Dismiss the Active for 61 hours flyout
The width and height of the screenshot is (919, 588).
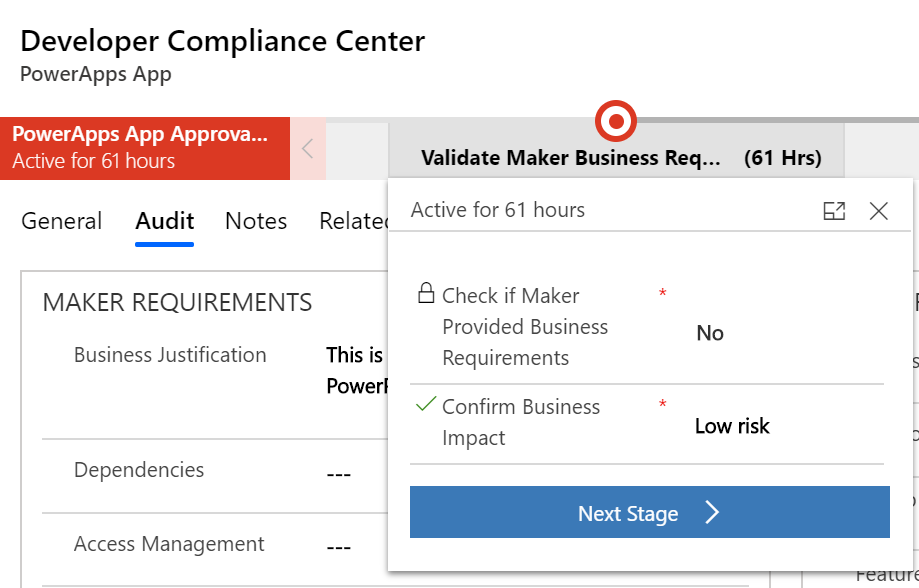click(x=878, y=211)
